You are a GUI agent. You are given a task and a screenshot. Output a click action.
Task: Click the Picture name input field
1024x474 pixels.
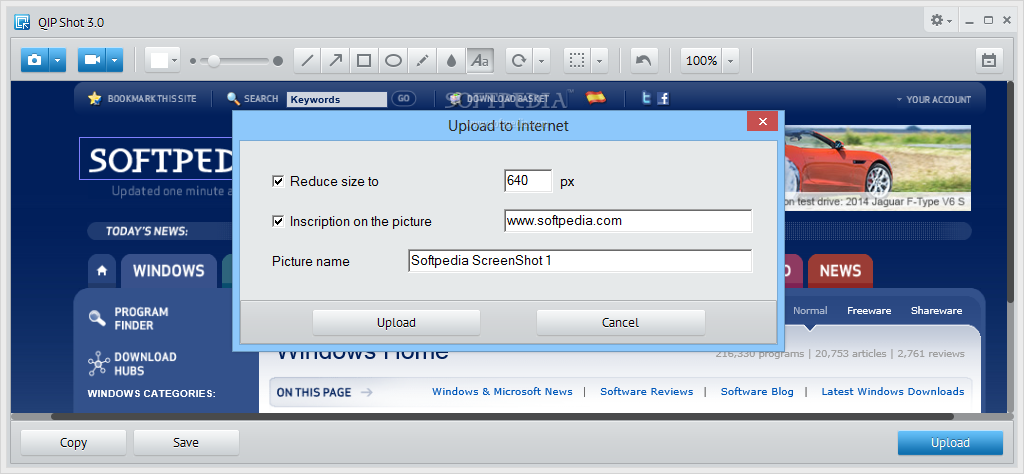pyautogui.click(x=580, y=261)
